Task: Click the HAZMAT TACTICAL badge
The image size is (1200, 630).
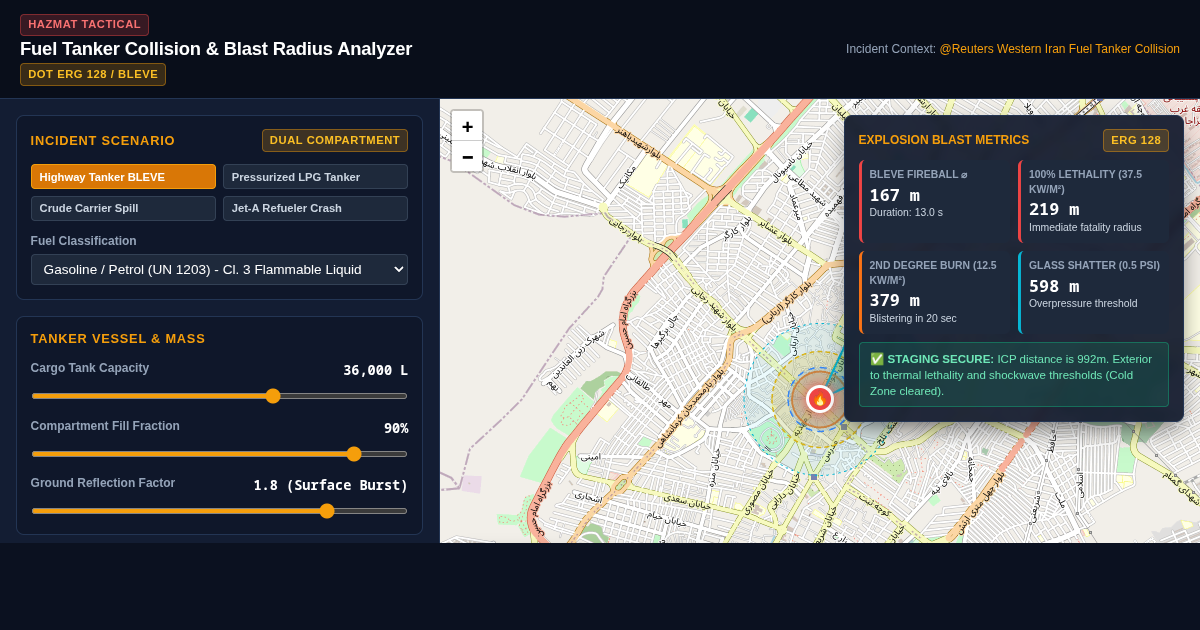Action: click(84, 25)
